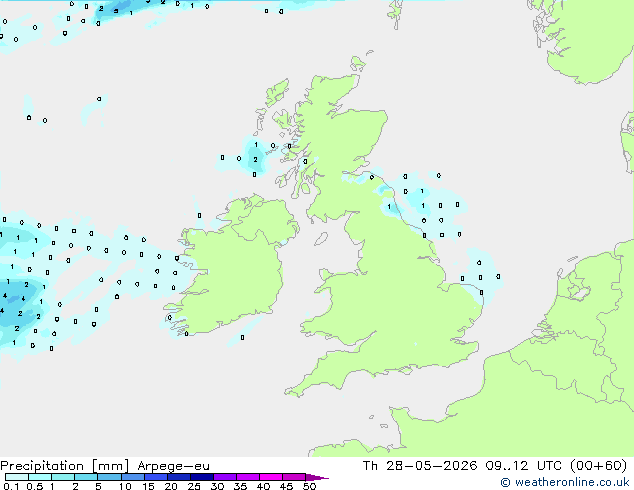This screenshot has width=634, height=490.
Task: Click the legend swatch between 30 and 35
Action: (x=225, y=477)
